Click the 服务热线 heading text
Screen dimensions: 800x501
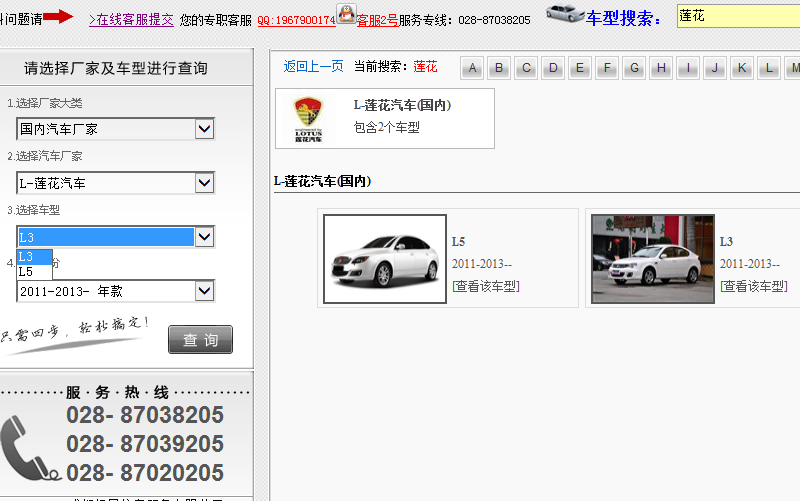coord(117,392)
